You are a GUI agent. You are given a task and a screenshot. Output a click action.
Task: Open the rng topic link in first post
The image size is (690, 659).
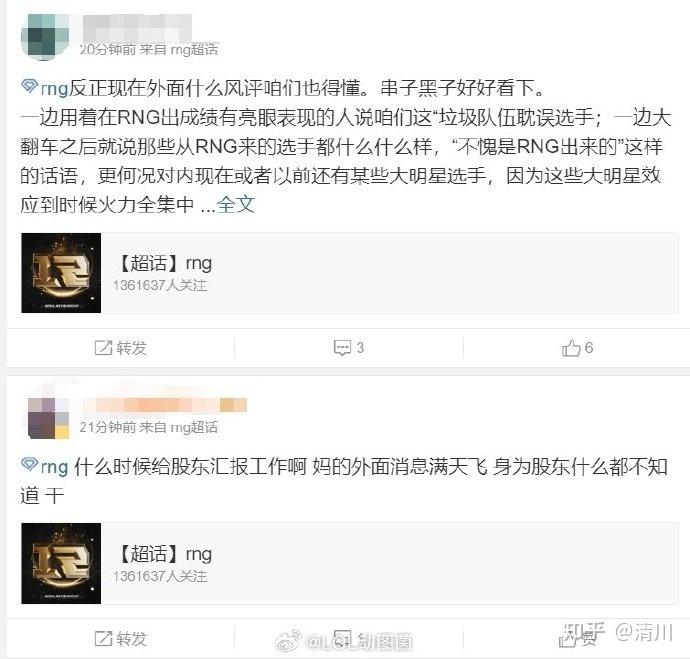click(x=54, y=88)
